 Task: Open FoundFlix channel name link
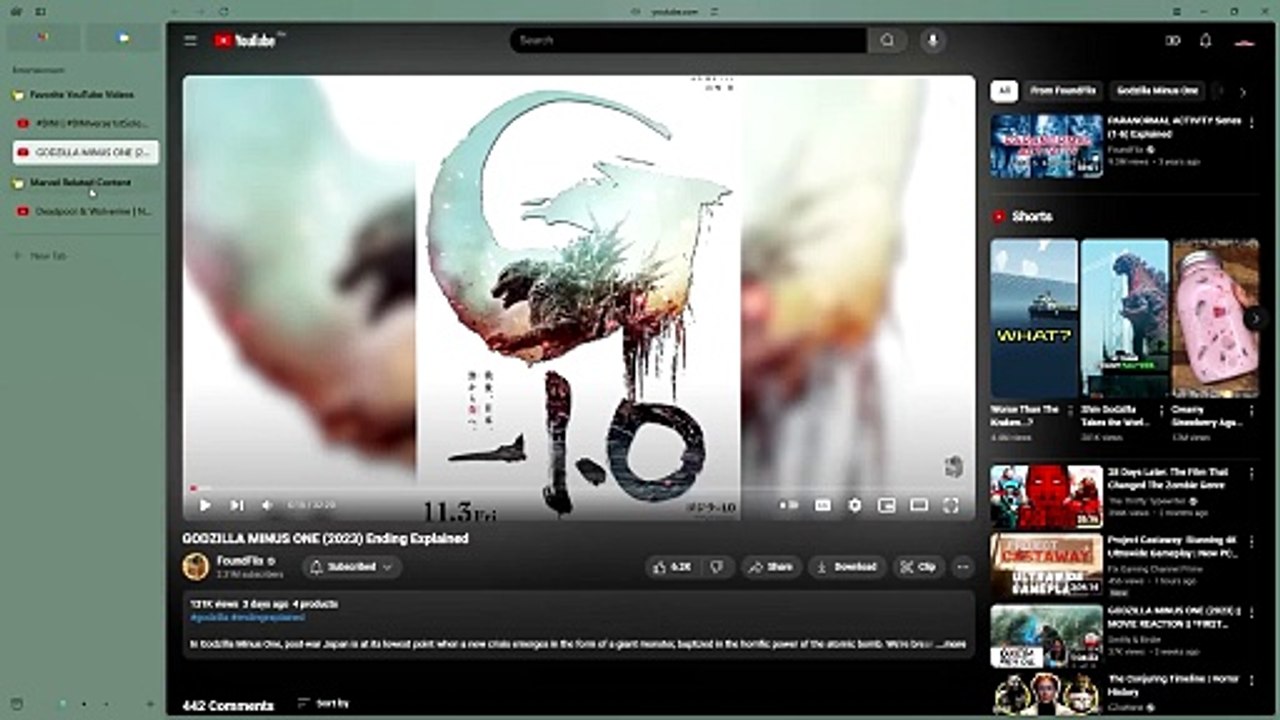(240, 561)
